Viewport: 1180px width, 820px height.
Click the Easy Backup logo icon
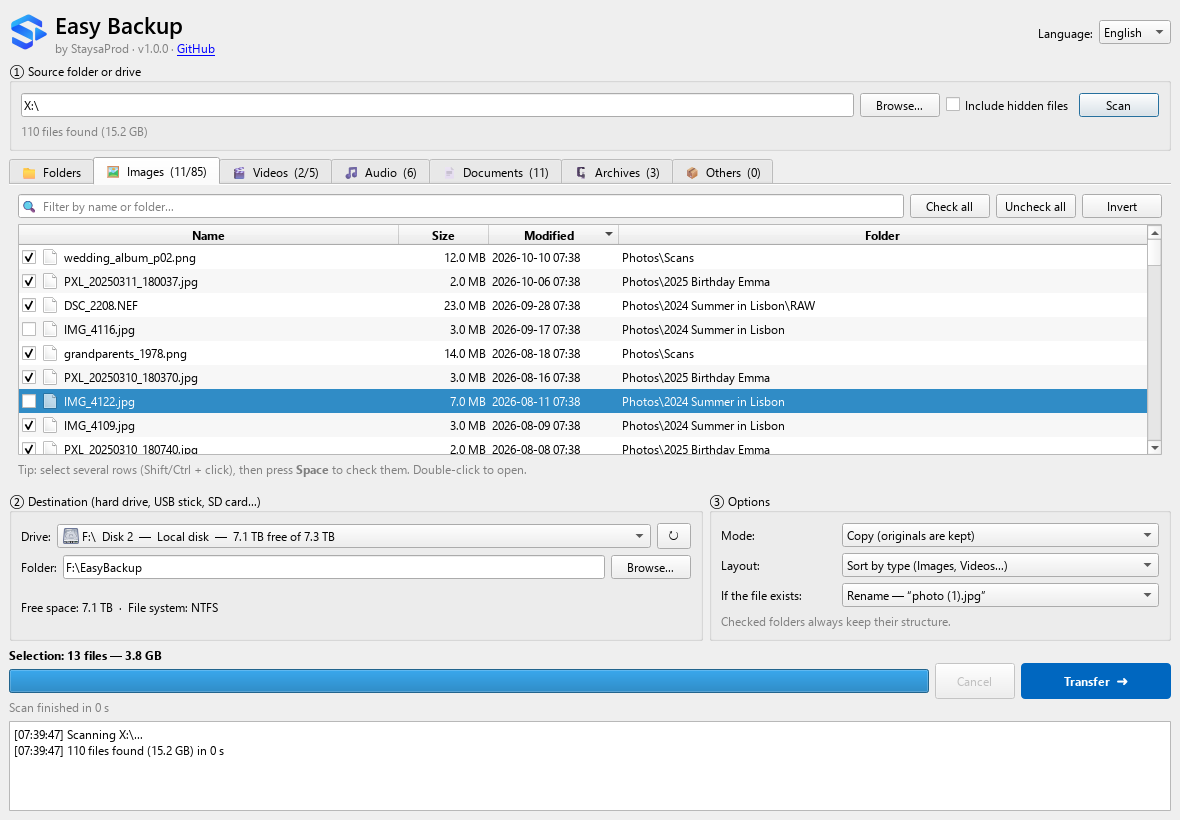pos(28,32)
